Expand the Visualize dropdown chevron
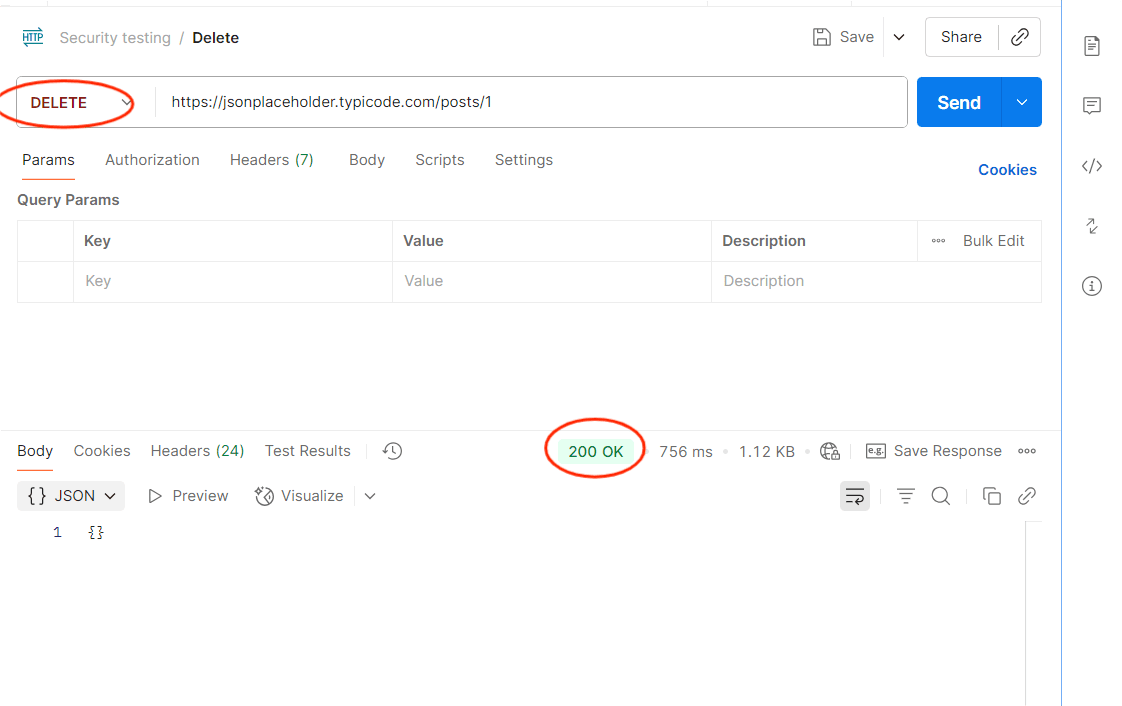 [x=369, y=495]
